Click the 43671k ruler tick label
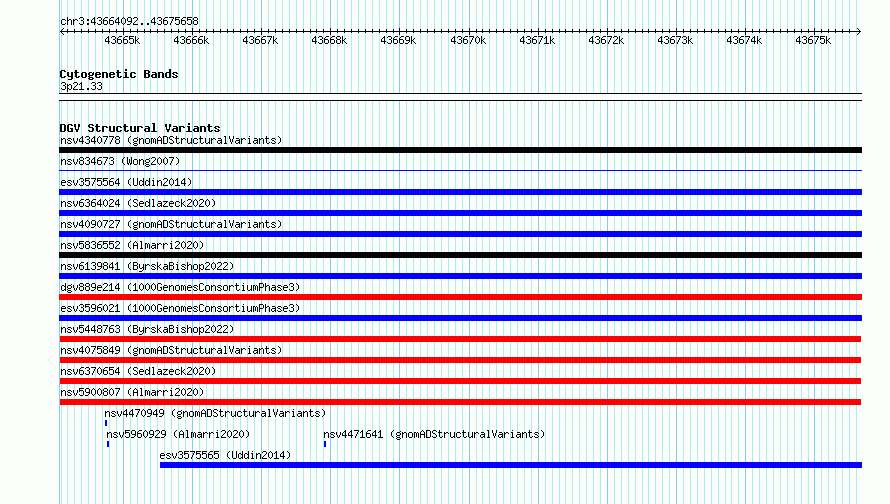The height and width of the screenshot is (504, 890). tap(537, 40)
